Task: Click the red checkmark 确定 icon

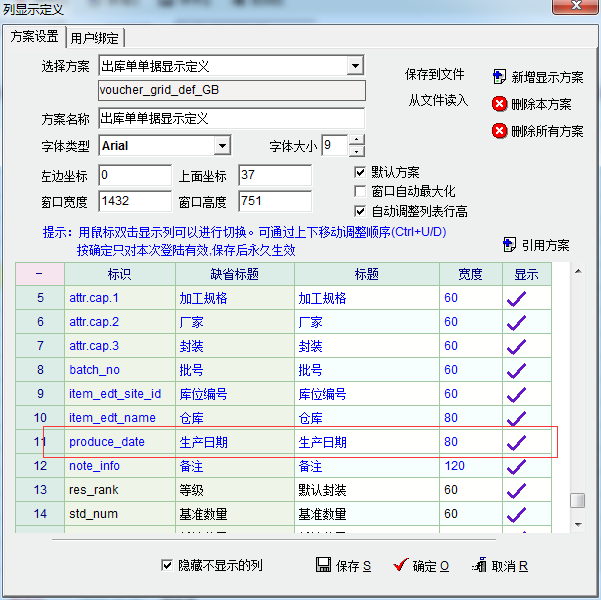Action: pos(400,565)
